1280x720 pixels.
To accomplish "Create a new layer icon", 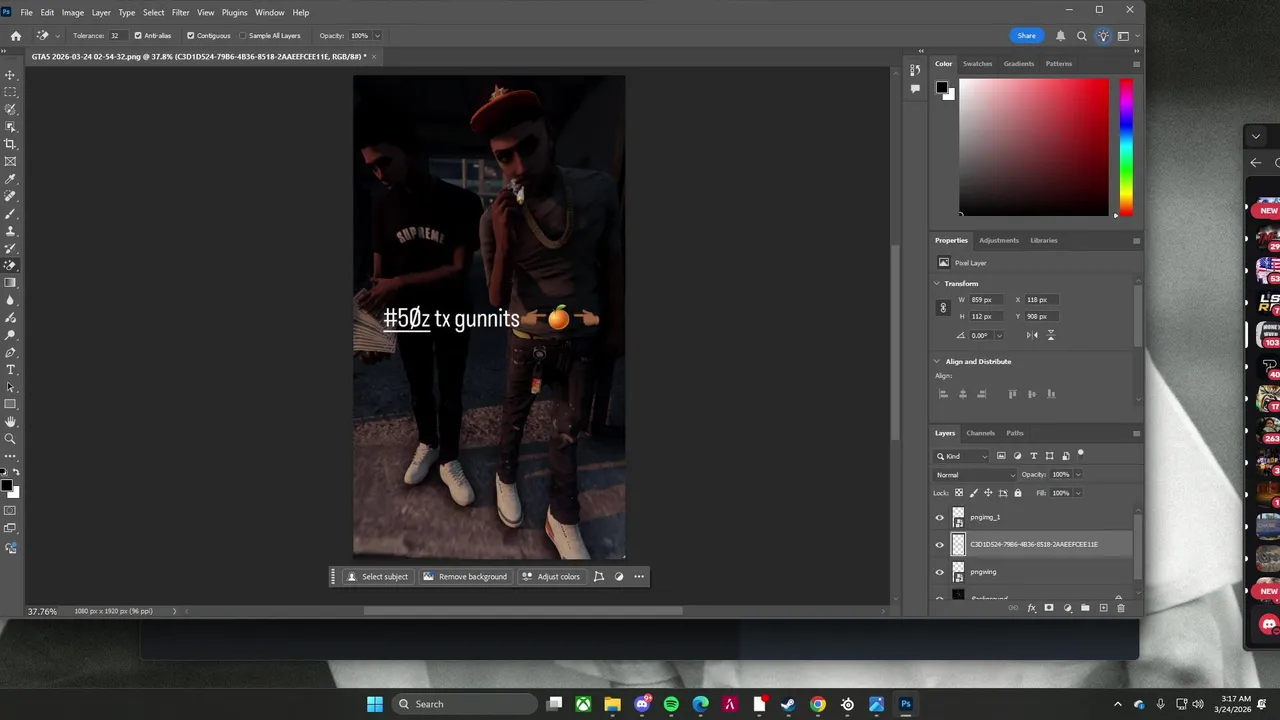I will pyautogui.click(x=1103, y=608).
